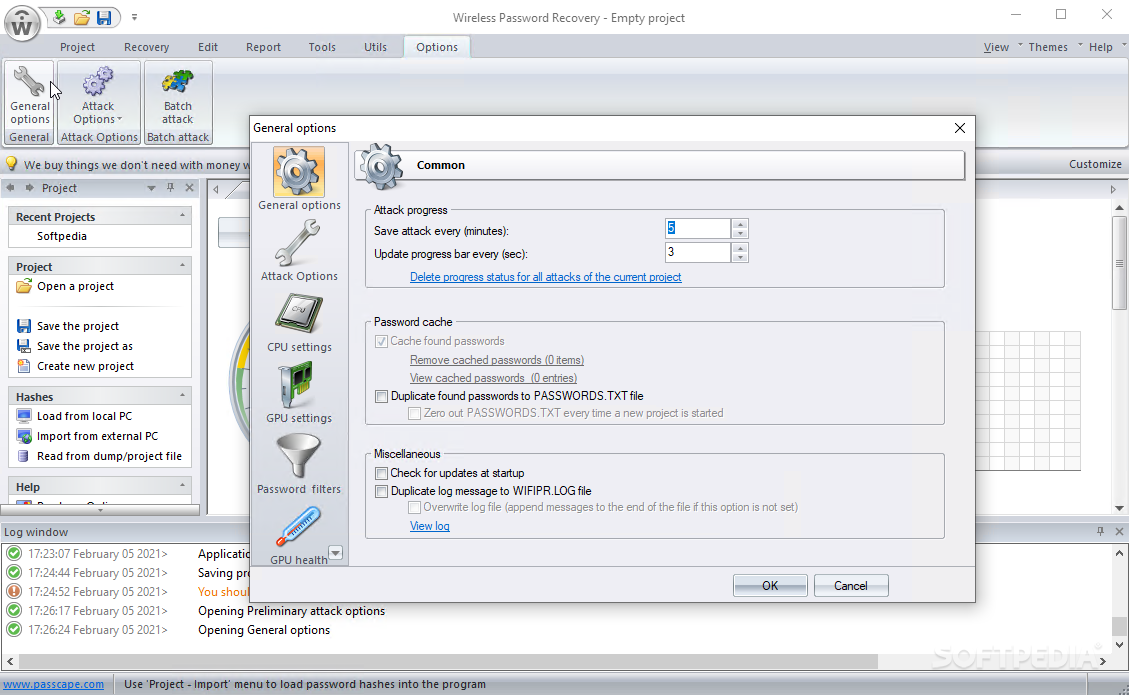Open GPU health thermometer in dialog sidebar
Viewport: 1129px width, 695px height.
[x=298, y=535]
